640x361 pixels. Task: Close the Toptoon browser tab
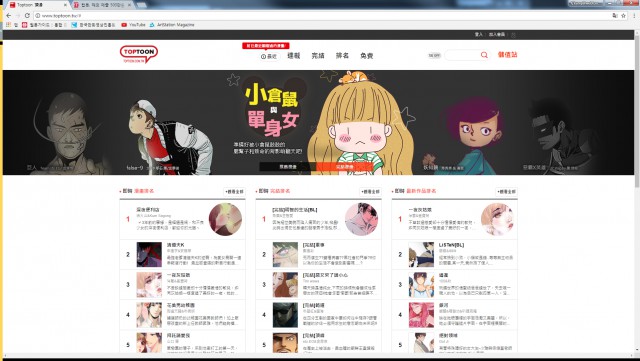click(x=65, y=5)
